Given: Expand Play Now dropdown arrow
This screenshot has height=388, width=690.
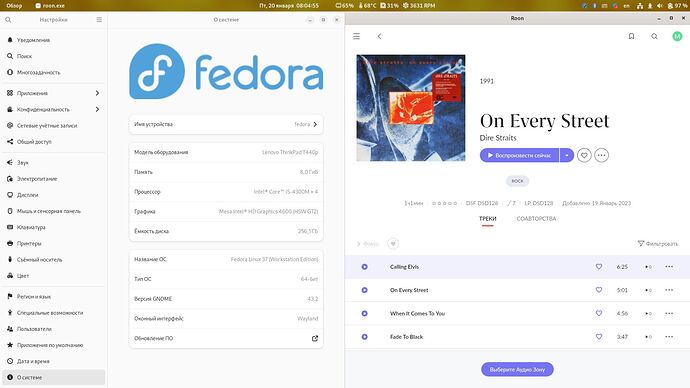Looking at the screenshot, I should coord(567,155).
